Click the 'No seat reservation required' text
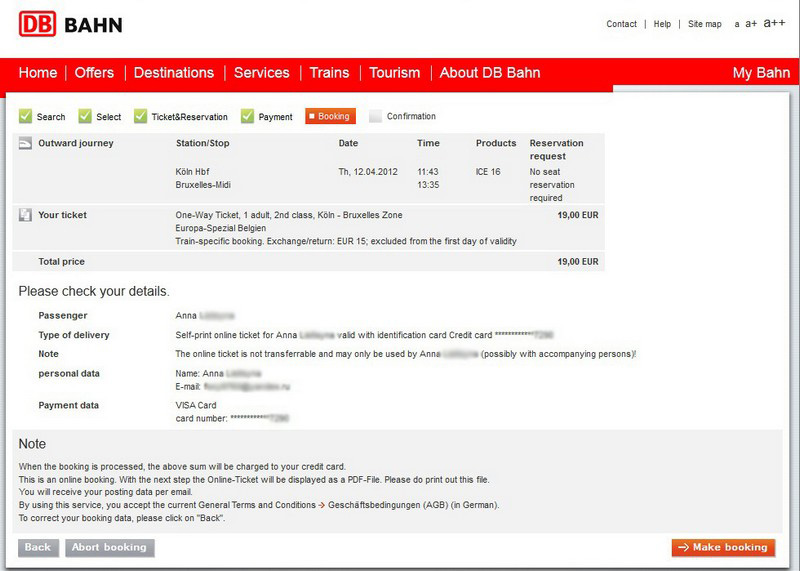Image resolution: width=800 pixels, height=571 pixels. [x=552, y=185]
